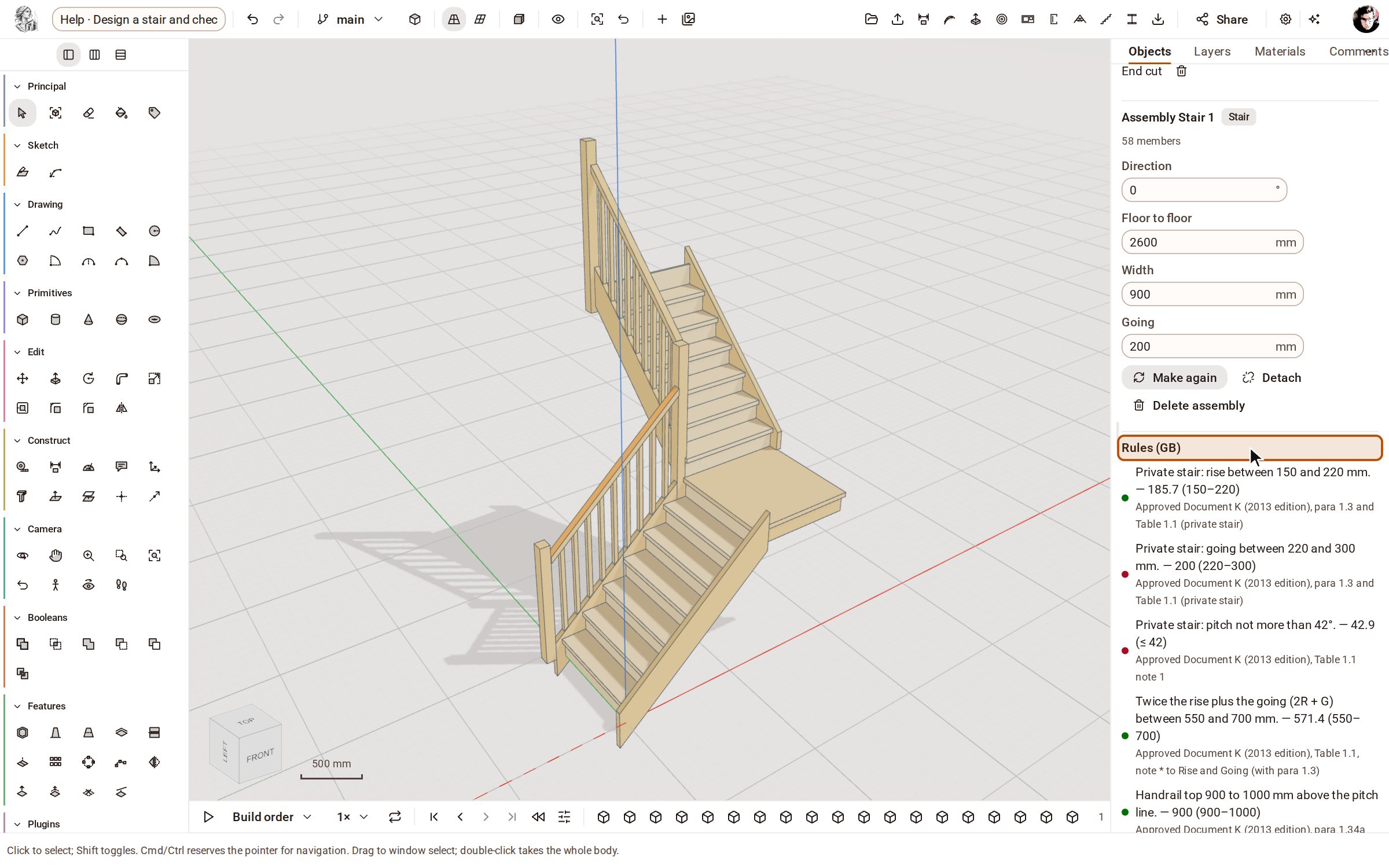Screen dimensions: 1389x868
Task: Collapse the Booleans tool section
Action: coord(41,617)
